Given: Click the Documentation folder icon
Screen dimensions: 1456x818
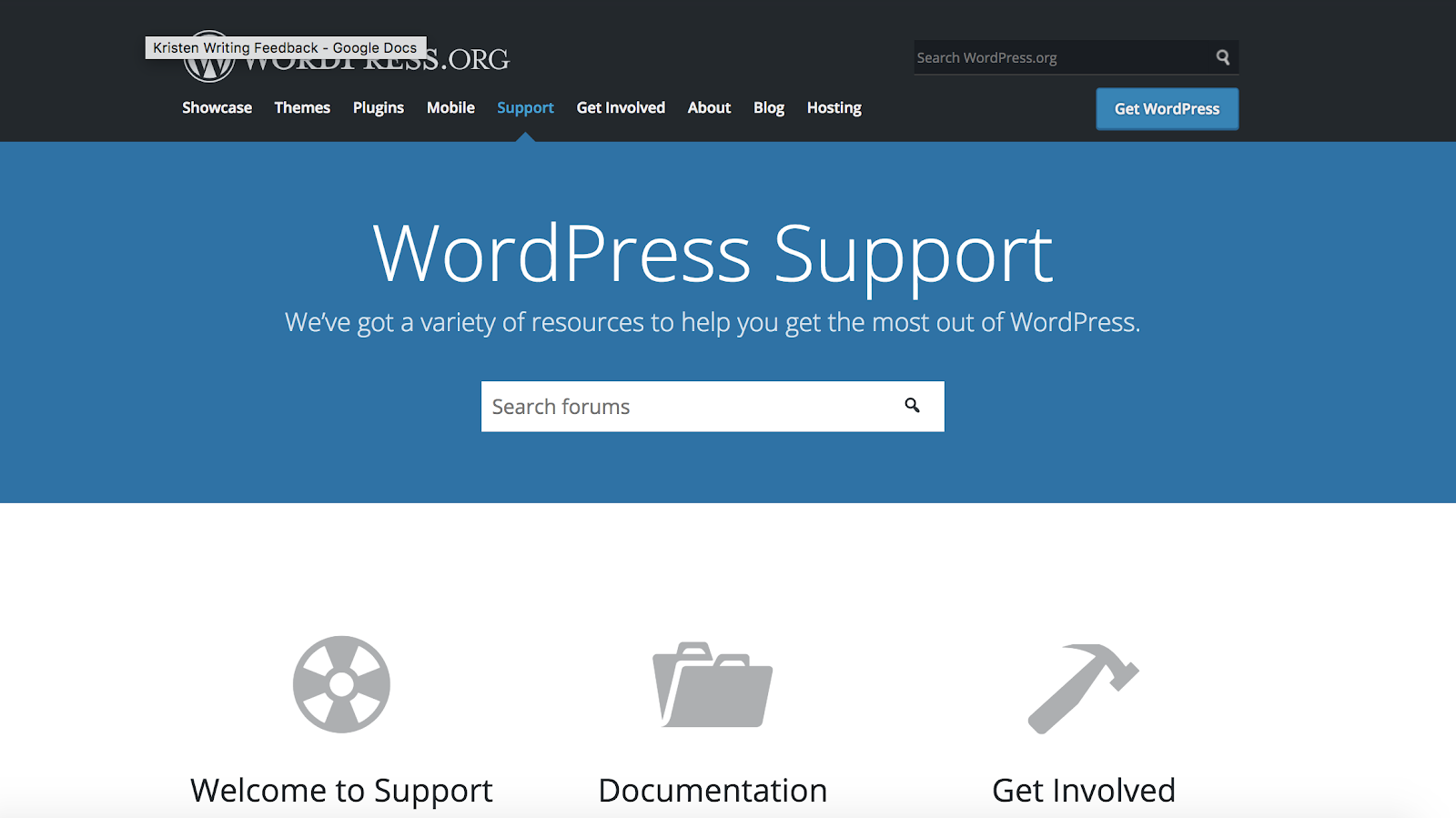Looking at the screenshot, I should 713,685.
